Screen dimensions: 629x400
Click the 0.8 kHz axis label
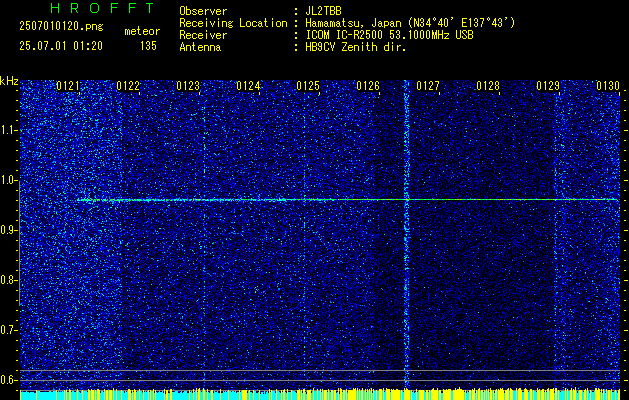[8, 280]
